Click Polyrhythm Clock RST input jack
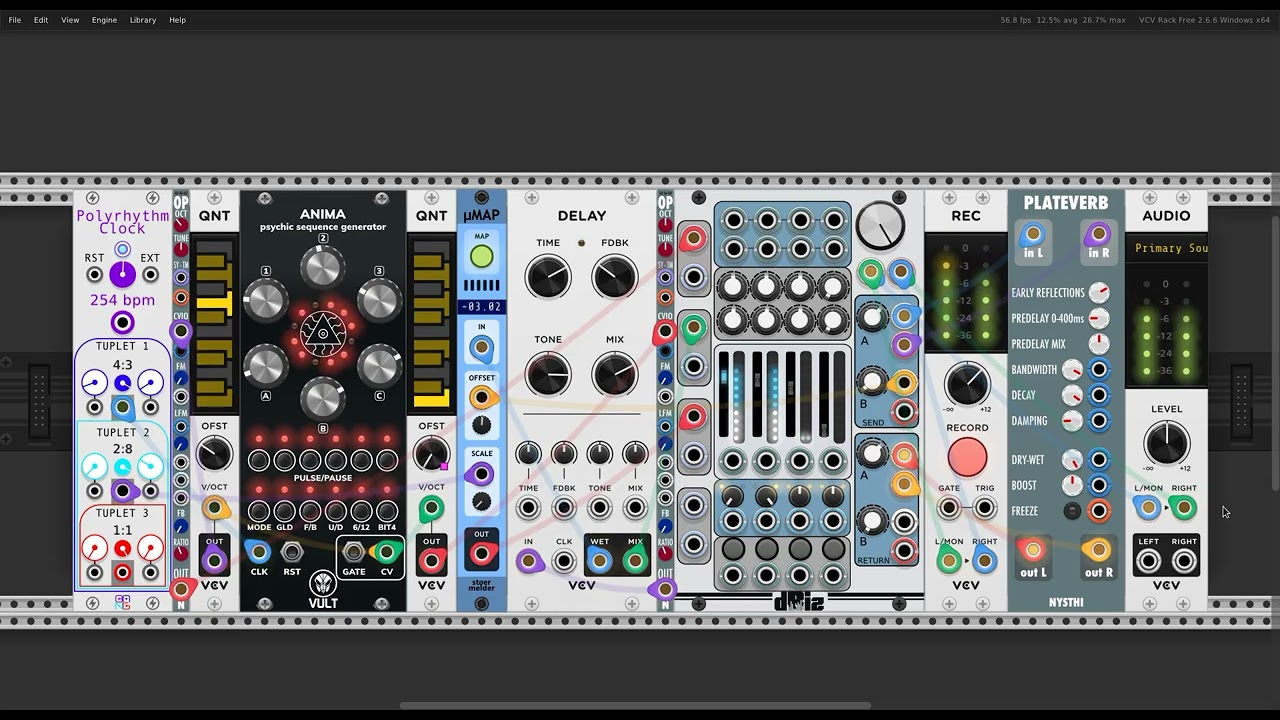 click(x=94, y=275)
